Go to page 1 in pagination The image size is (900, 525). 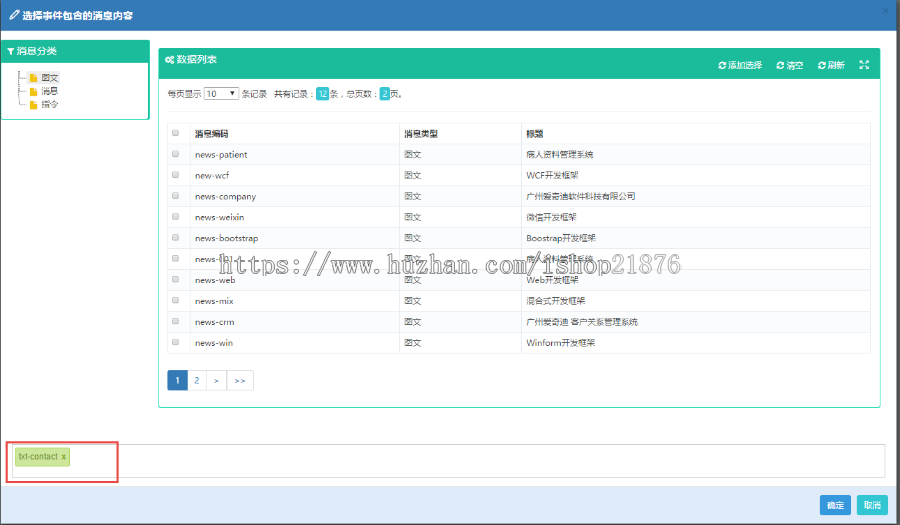pos(177,380)
